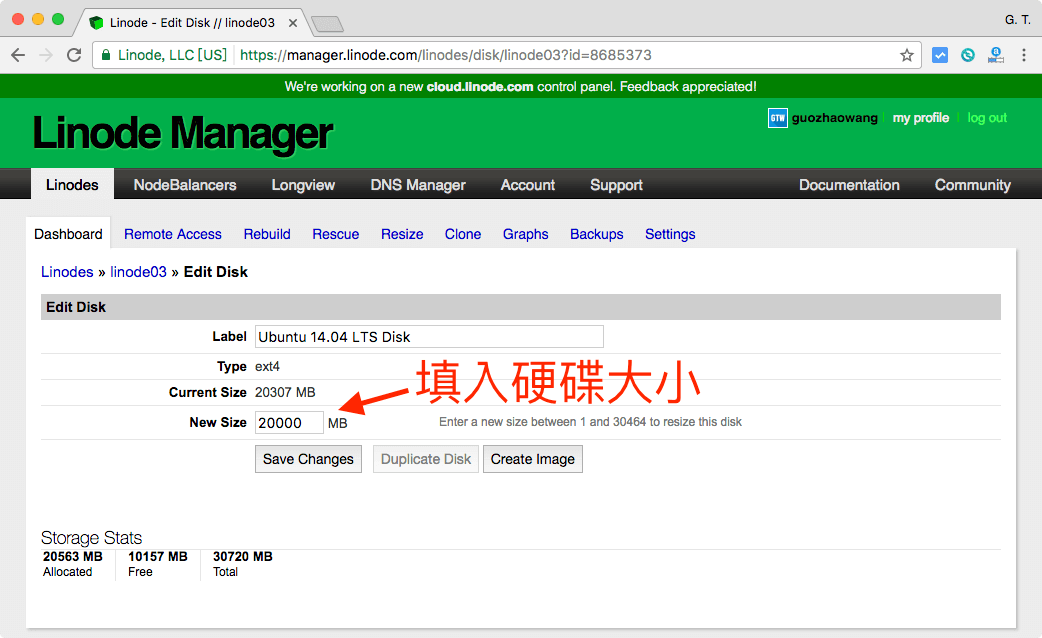The image size is (1042, 638).
Task: Switch to the Rebuild tab
Action: tap(267, 234)
